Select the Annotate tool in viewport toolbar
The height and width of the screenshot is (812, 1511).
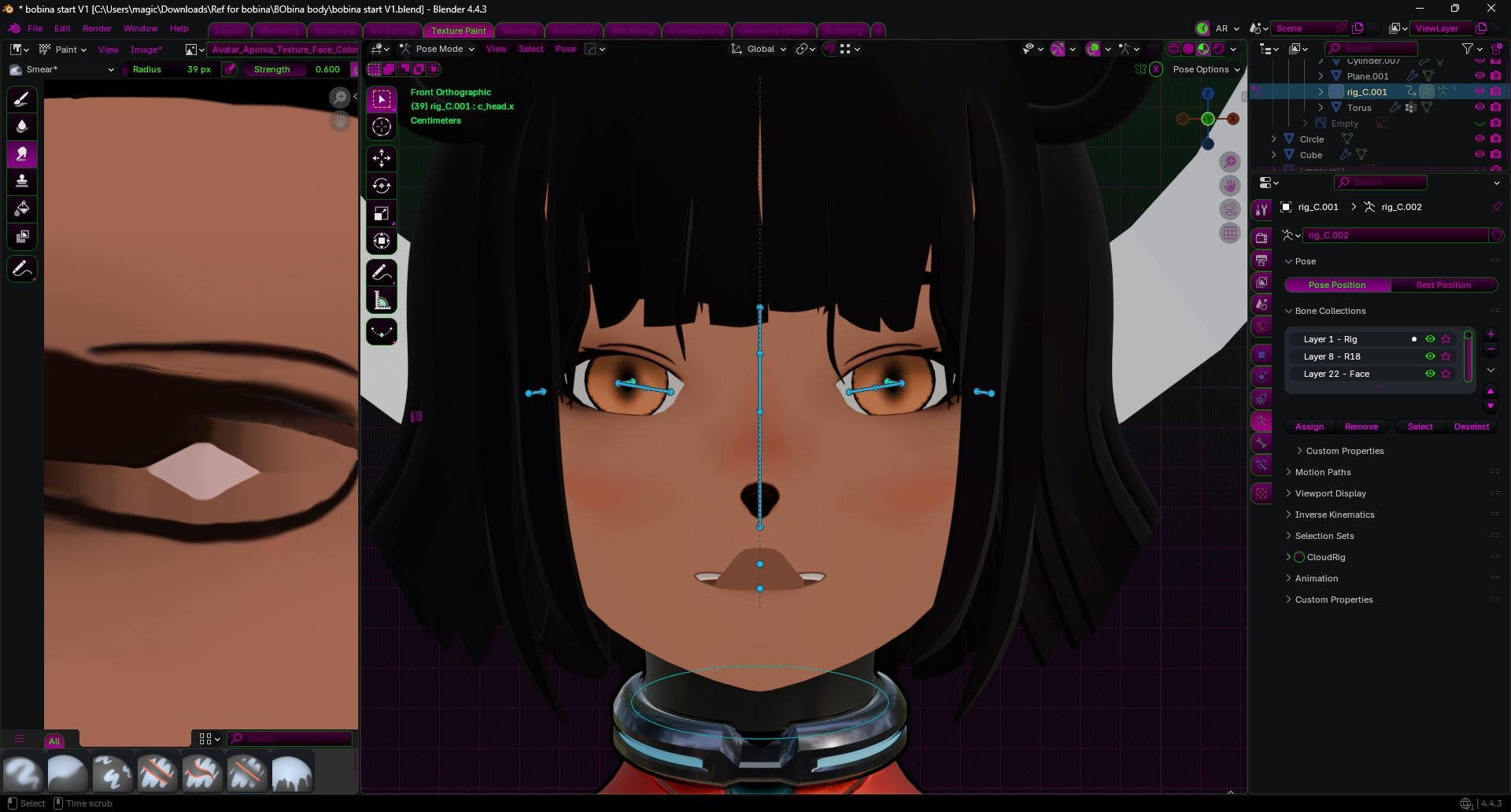coord(382,273)
